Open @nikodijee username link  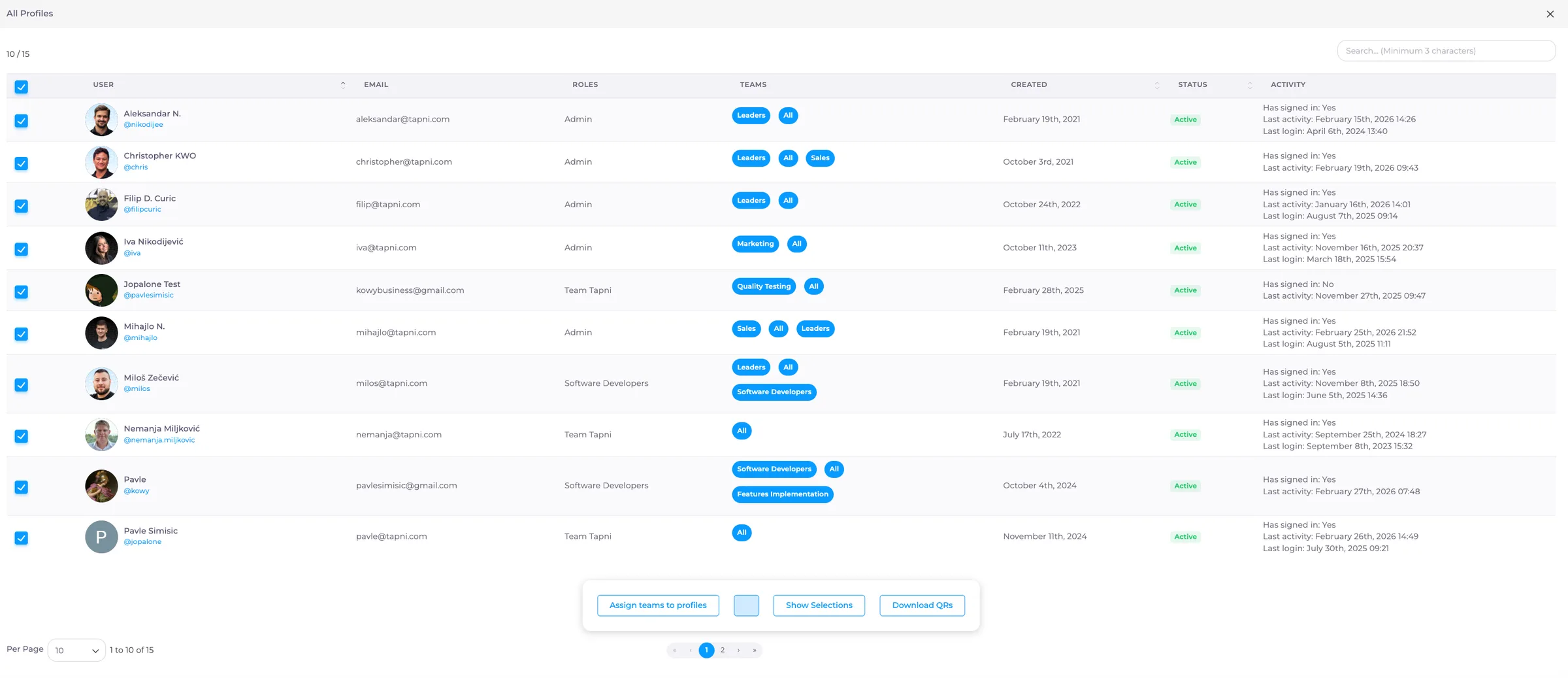tap(144, 125)
